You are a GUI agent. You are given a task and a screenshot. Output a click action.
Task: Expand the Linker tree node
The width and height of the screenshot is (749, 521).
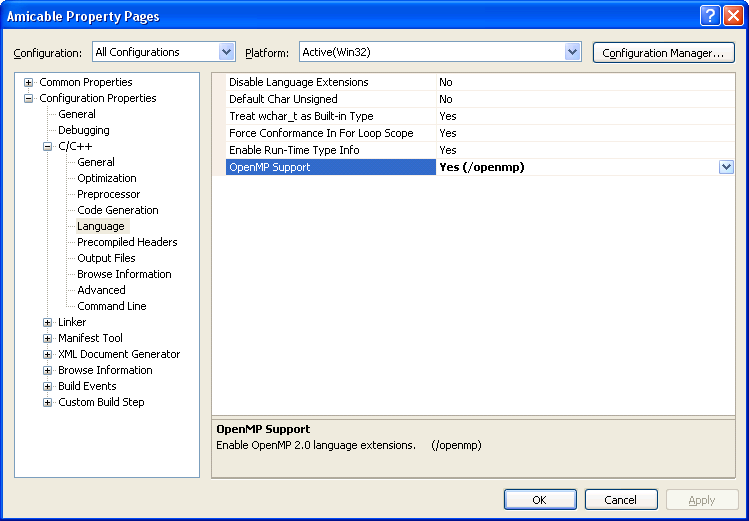48,322
